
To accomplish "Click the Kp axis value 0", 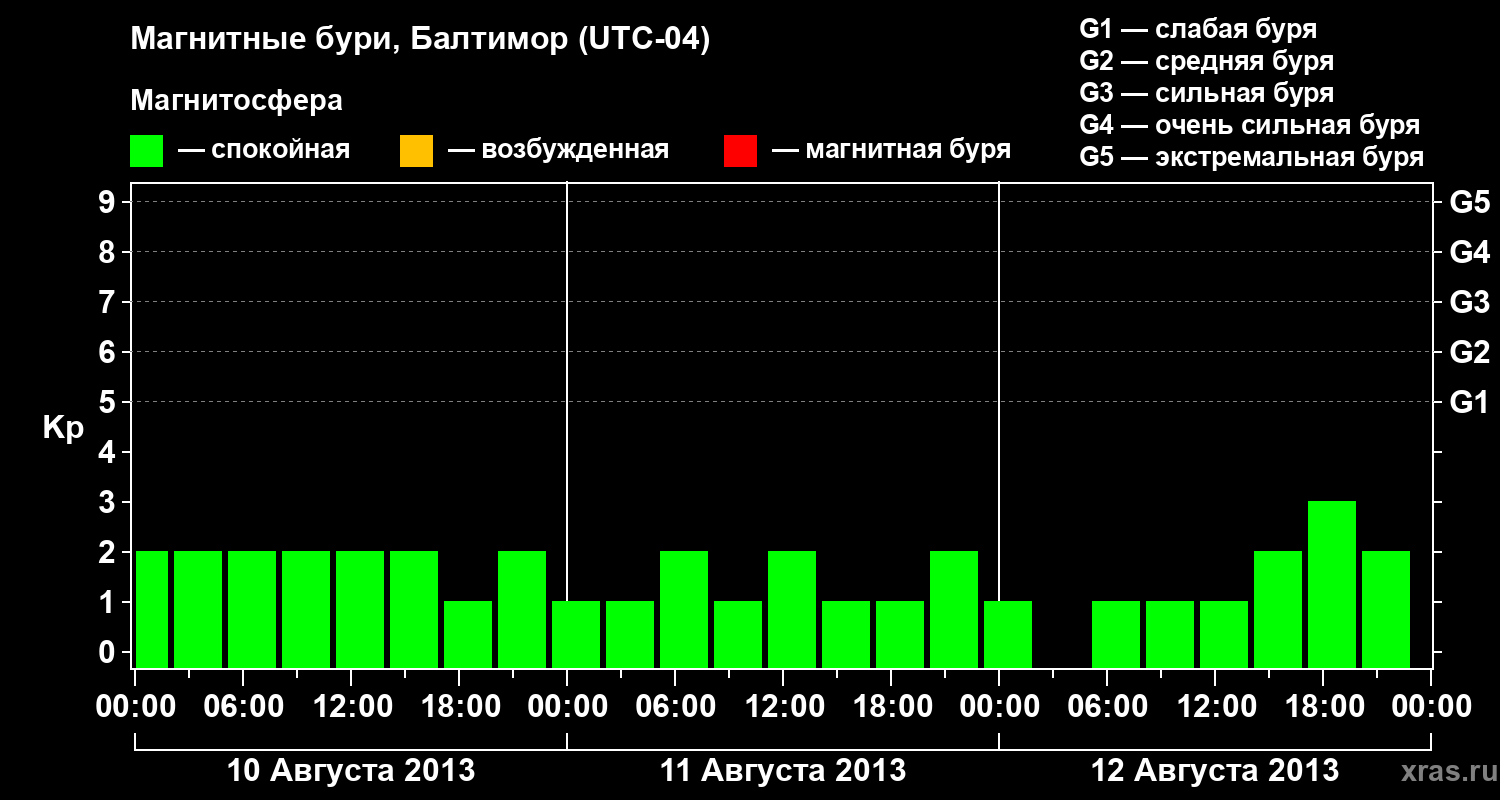I will [109, 652].
